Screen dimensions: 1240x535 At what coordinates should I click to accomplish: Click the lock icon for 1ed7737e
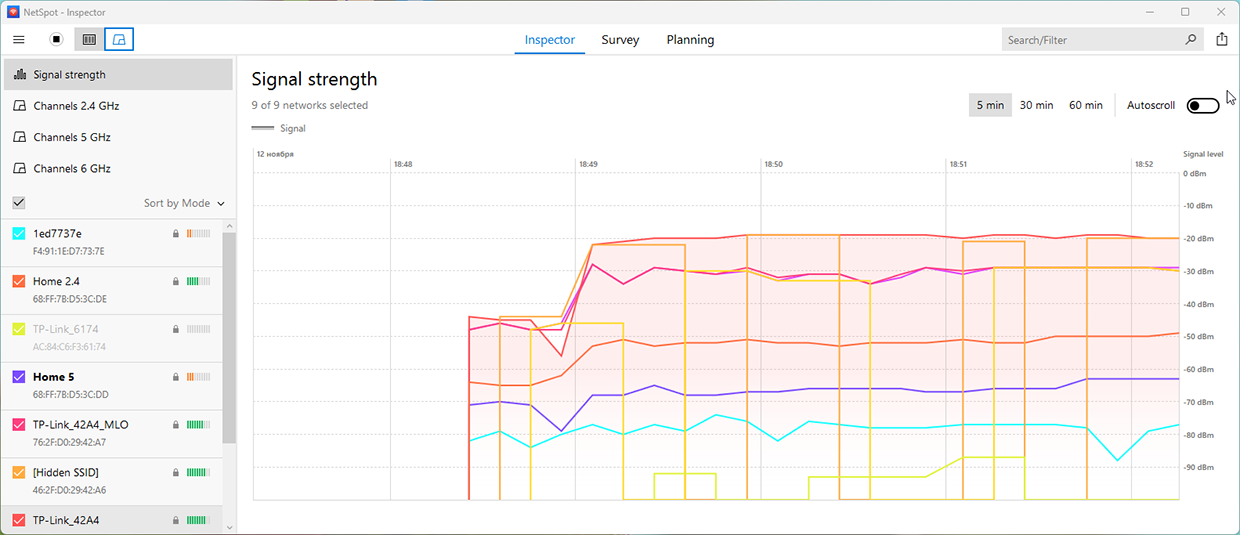[x=176, y=234]
